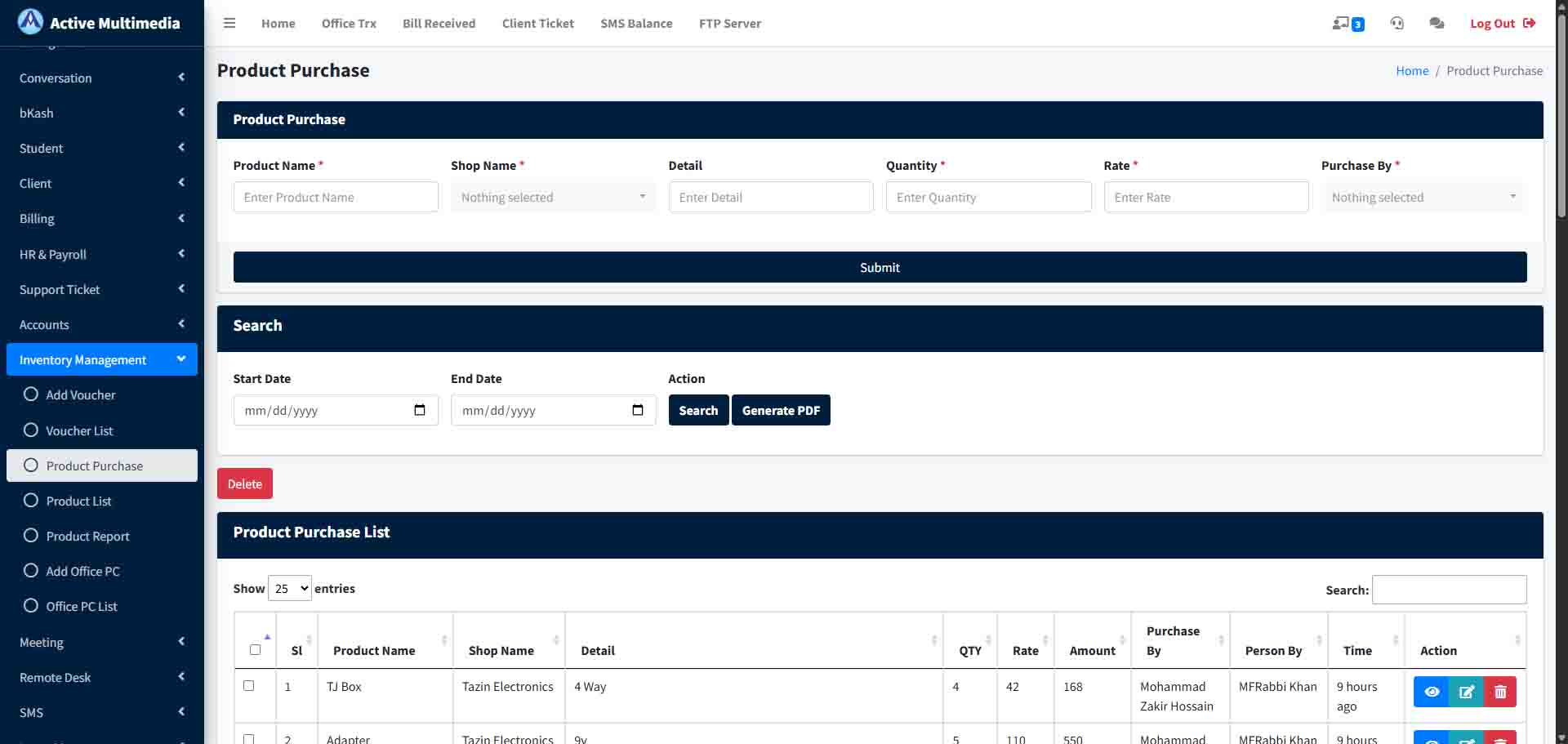Sort by Product Name column arrows
This screenshot has height=744, width=1568.
(x=444, y=640)
